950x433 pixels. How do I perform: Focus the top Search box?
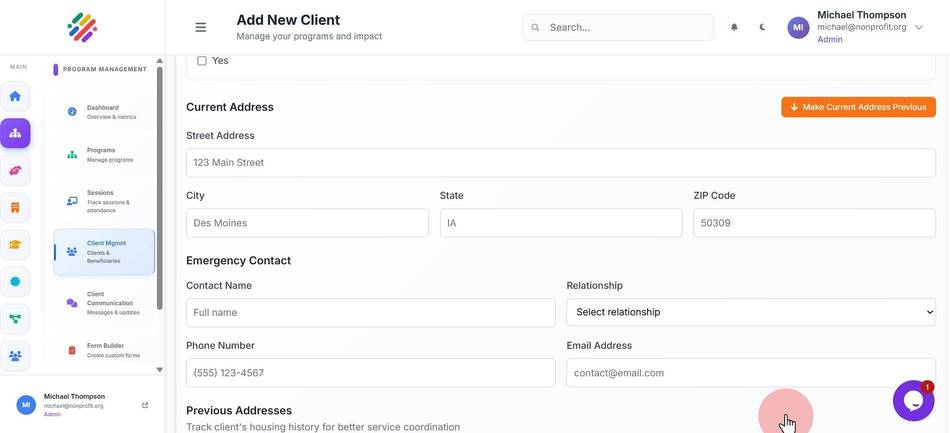click(618, 27)
